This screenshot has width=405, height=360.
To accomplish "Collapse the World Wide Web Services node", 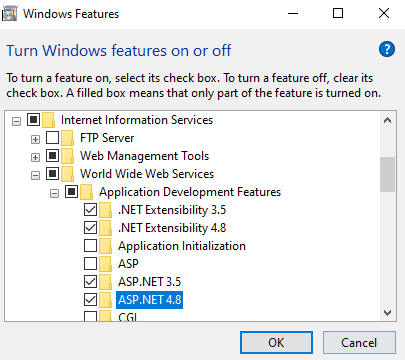I will (35, 175).
